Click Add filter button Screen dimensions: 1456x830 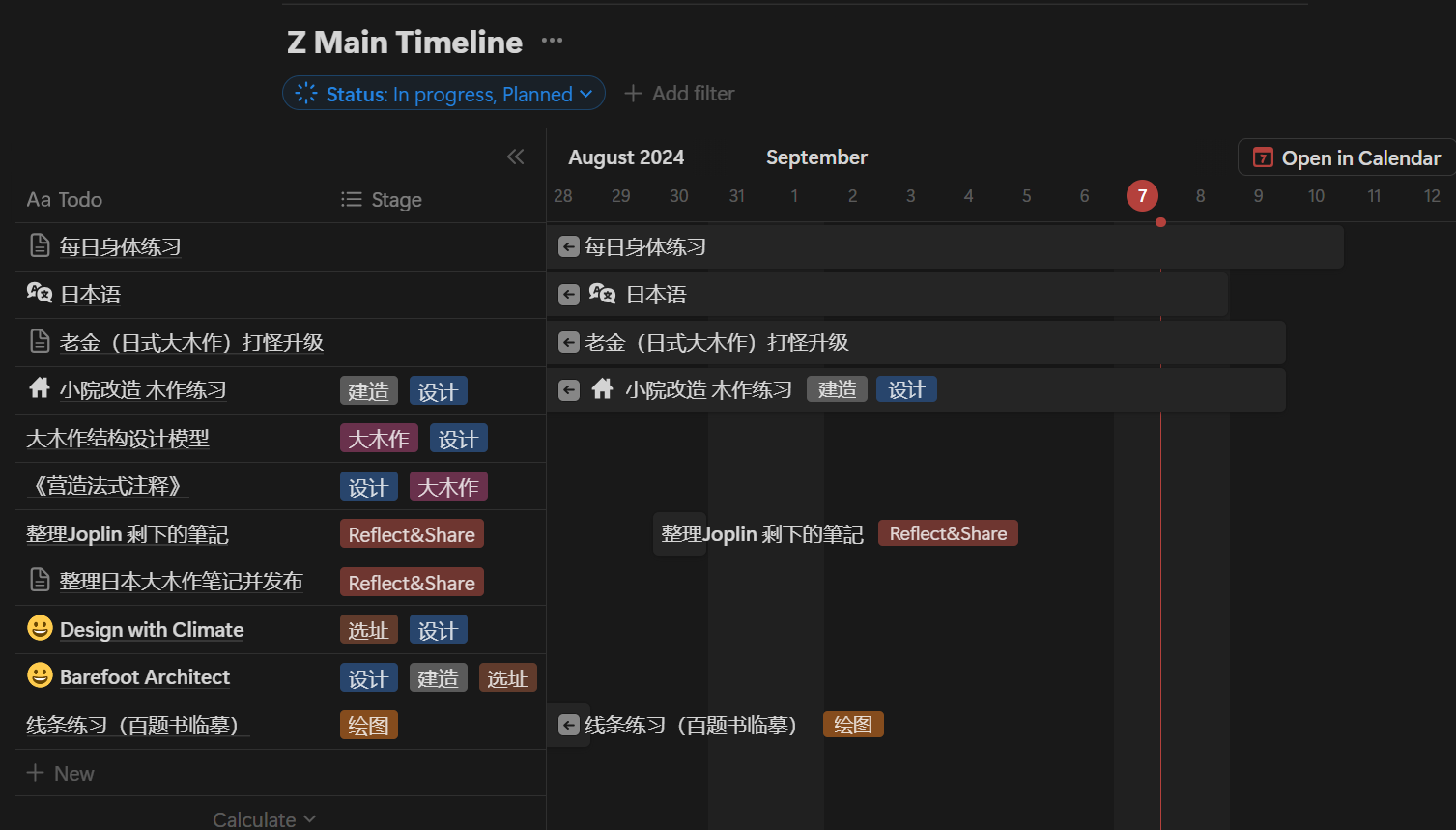(679, 94)
